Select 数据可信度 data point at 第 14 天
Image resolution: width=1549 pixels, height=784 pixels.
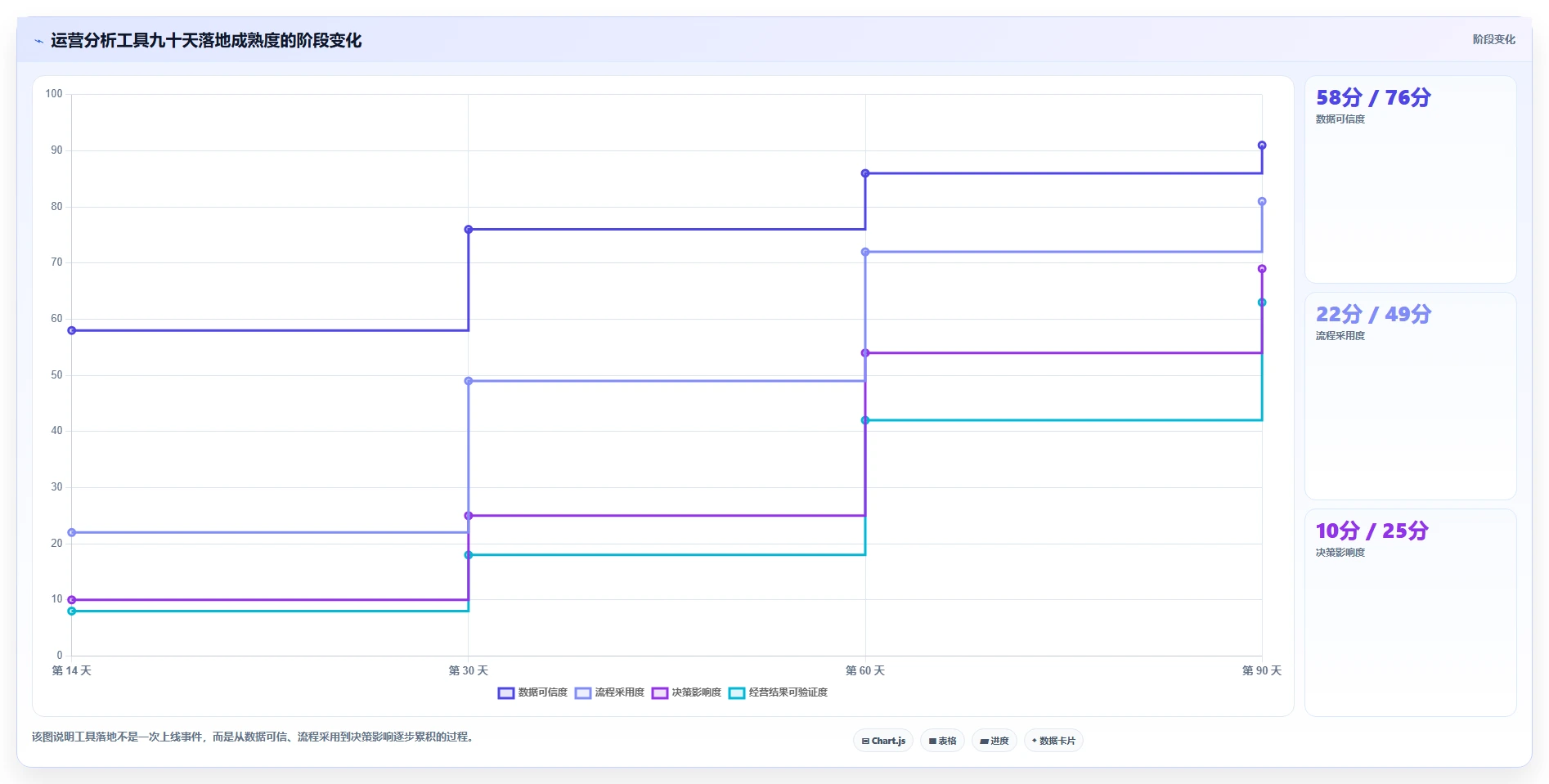coord(72,330)
